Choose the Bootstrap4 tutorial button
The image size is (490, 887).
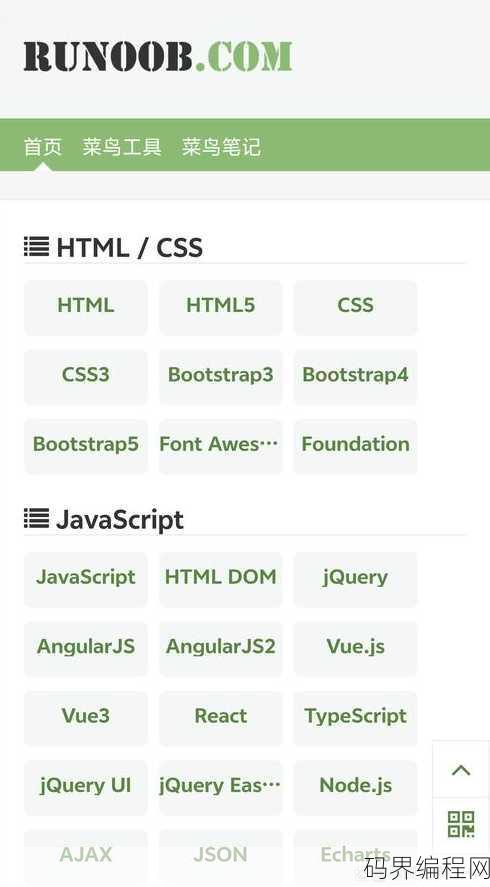(x=355, y=376)
